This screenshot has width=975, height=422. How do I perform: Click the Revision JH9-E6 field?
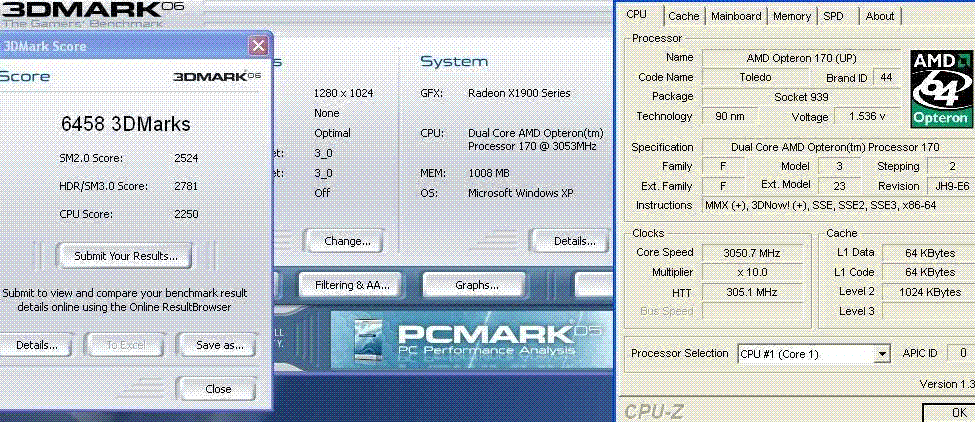(951, 186)
